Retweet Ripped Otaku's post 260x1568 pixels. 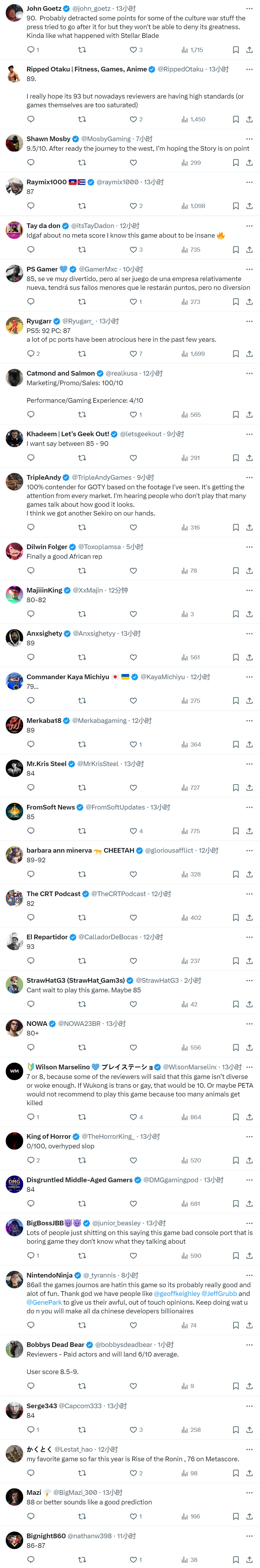tap(82, 119)
